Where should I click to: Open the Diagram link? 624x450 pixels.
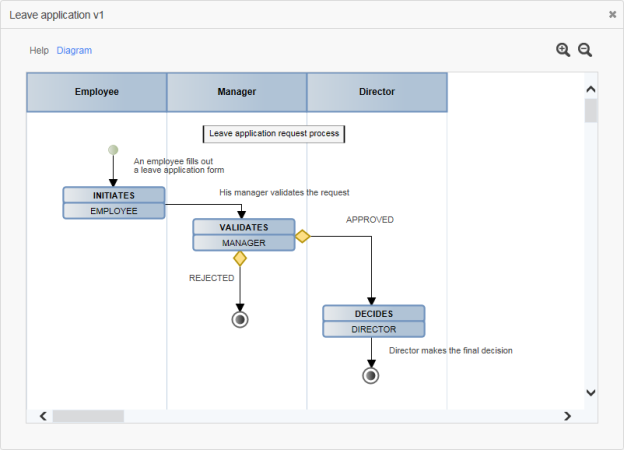74,50
